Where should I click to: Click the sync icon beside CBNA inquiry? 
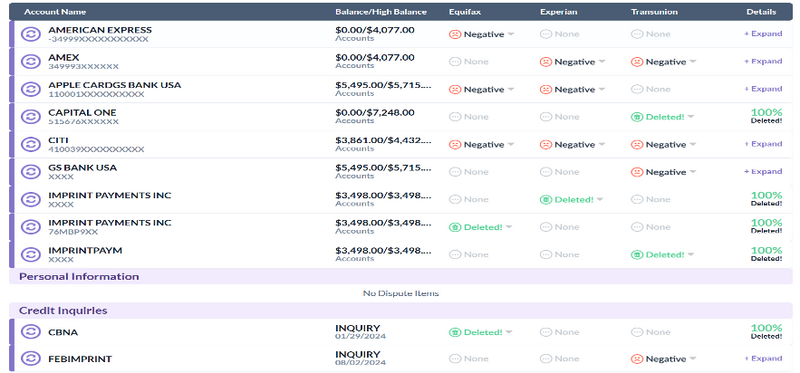(31, 332)
